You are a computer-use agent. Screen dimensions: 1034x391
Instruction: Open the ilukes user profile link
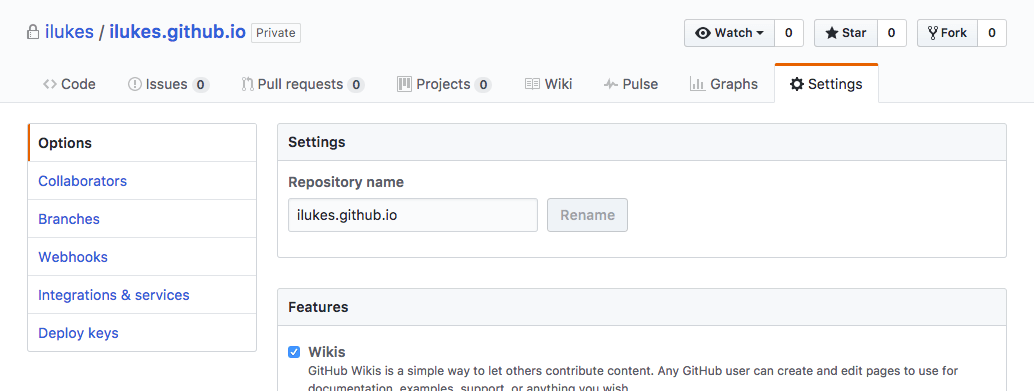pyautogui.click(x=69, y=32)
